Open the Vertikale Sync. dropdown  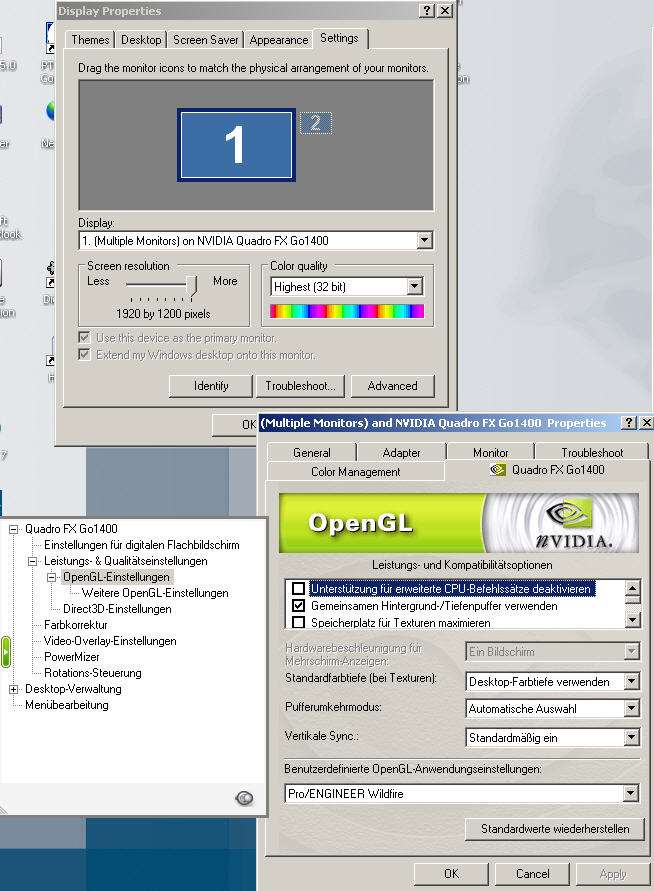631,738
